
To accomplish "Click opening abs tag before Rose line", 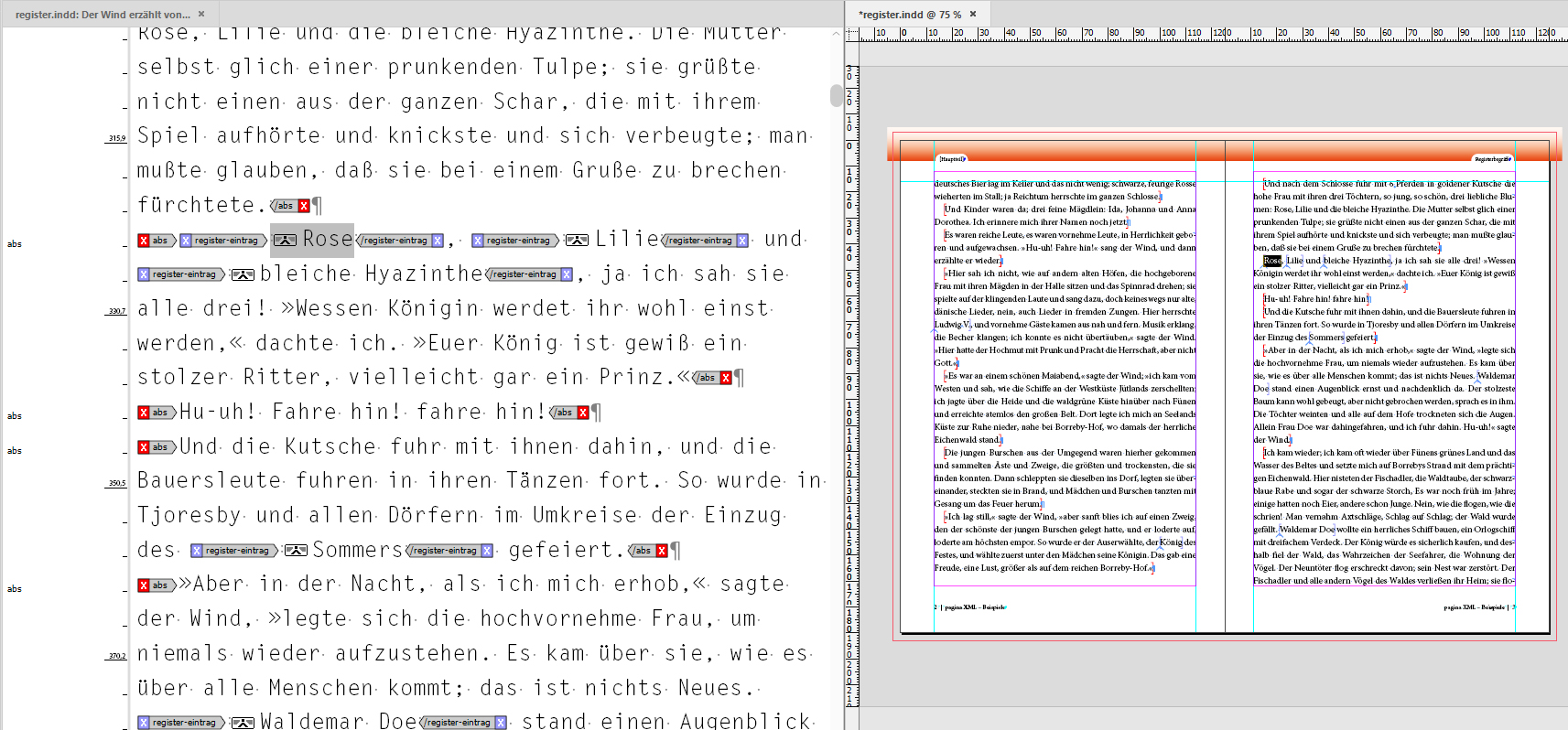I will tap(157, 241).
